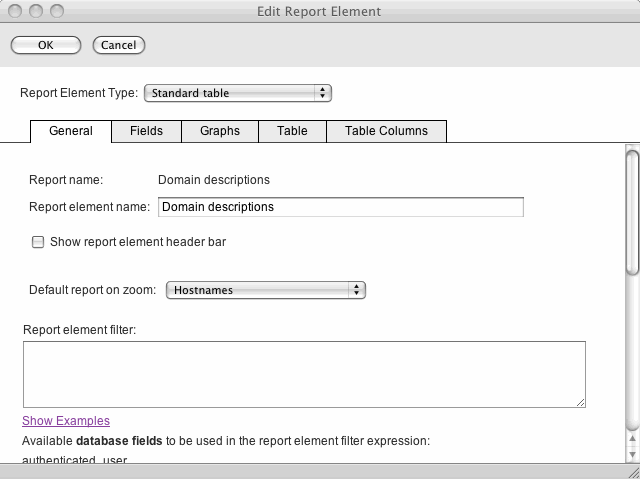The image size is (640, 479).
Task: Enable Show report element header bar checkbox
Action: [38, 242]
